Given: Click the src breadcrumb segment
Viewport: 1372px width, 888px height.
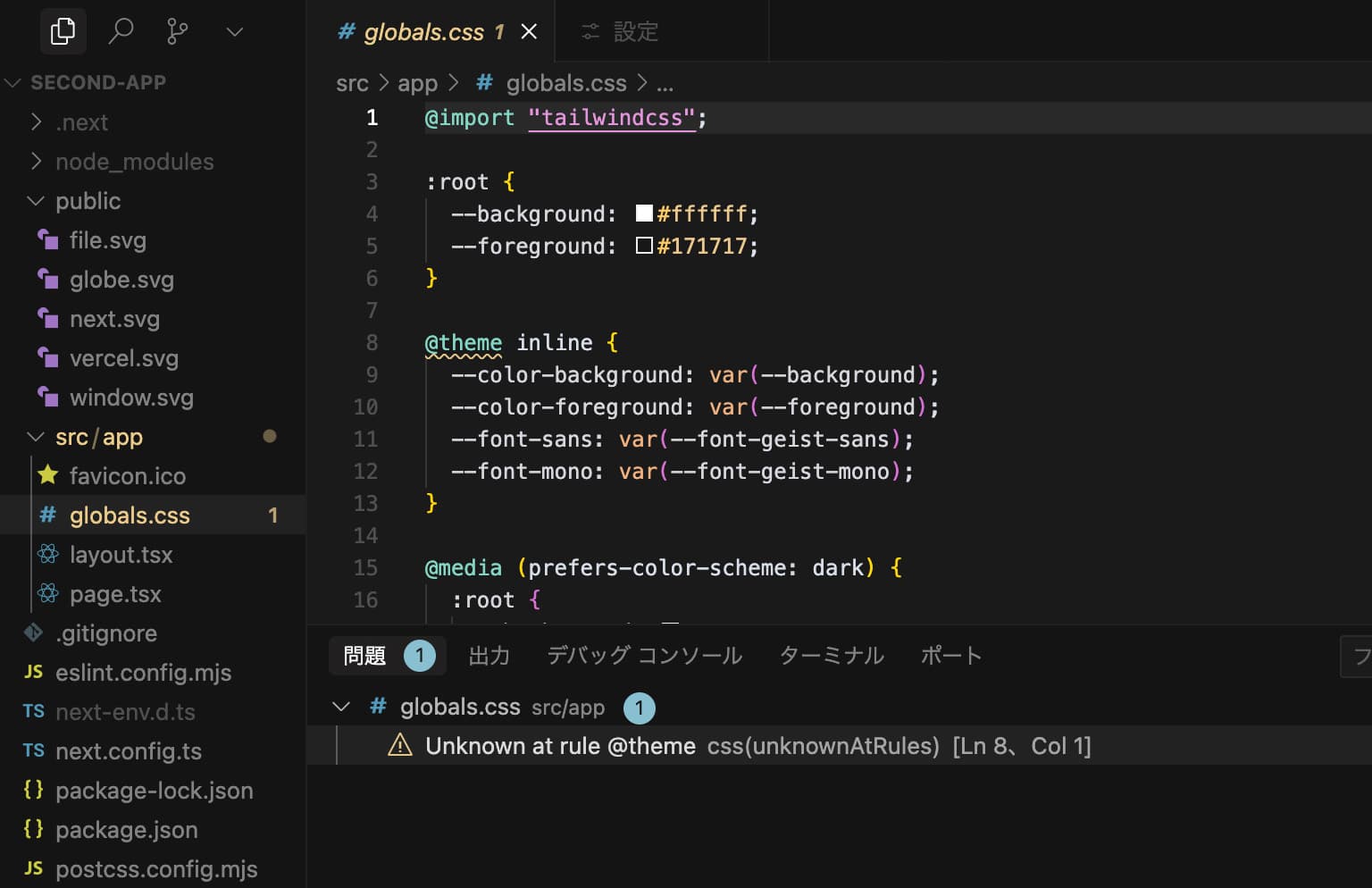Looking at the screenshot, I should pos(352,83).
